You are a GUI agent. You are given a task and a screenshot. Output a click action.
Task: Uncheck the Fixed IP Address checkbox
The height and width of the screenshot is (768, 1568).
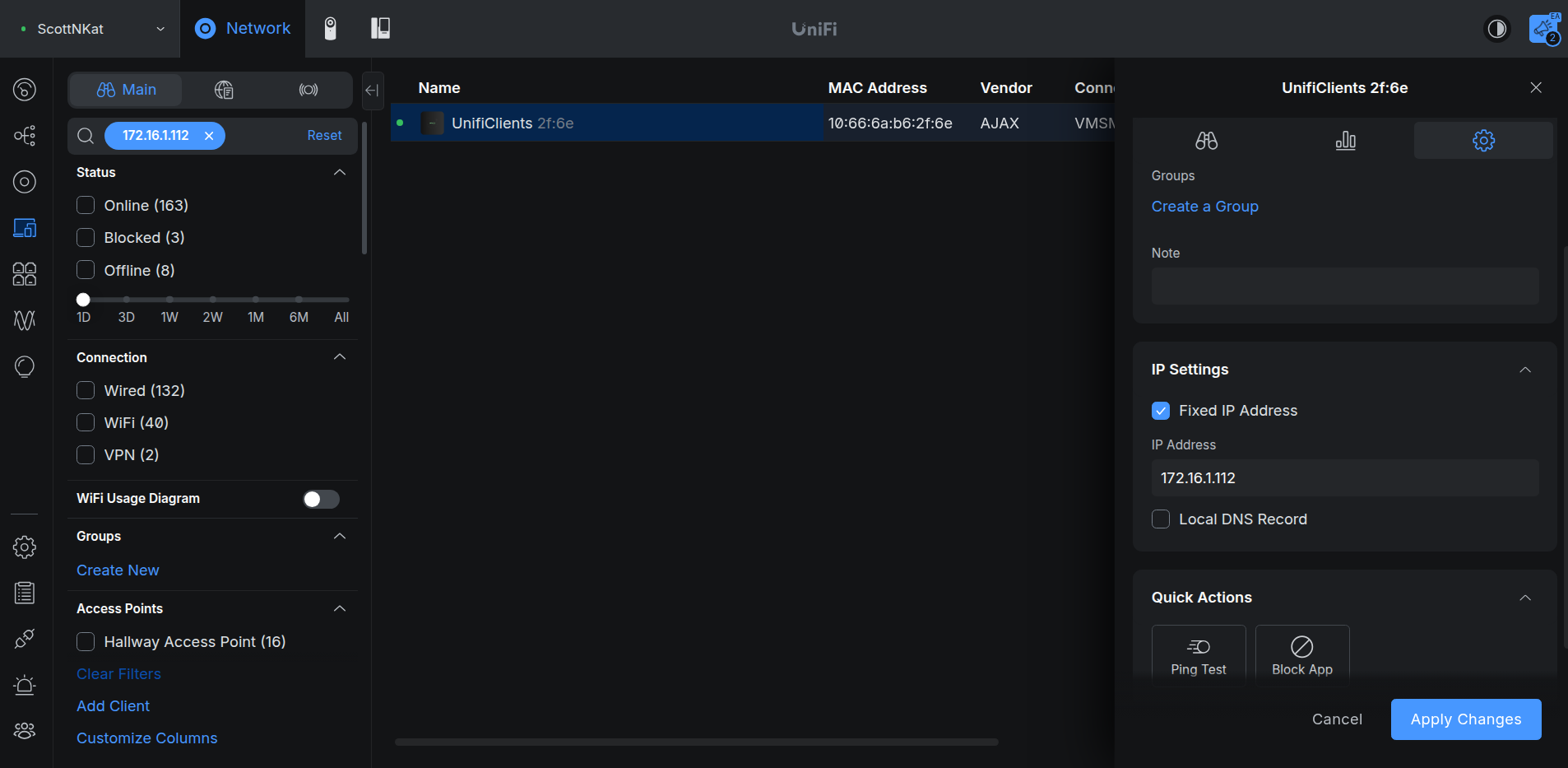click(1161, 411)
